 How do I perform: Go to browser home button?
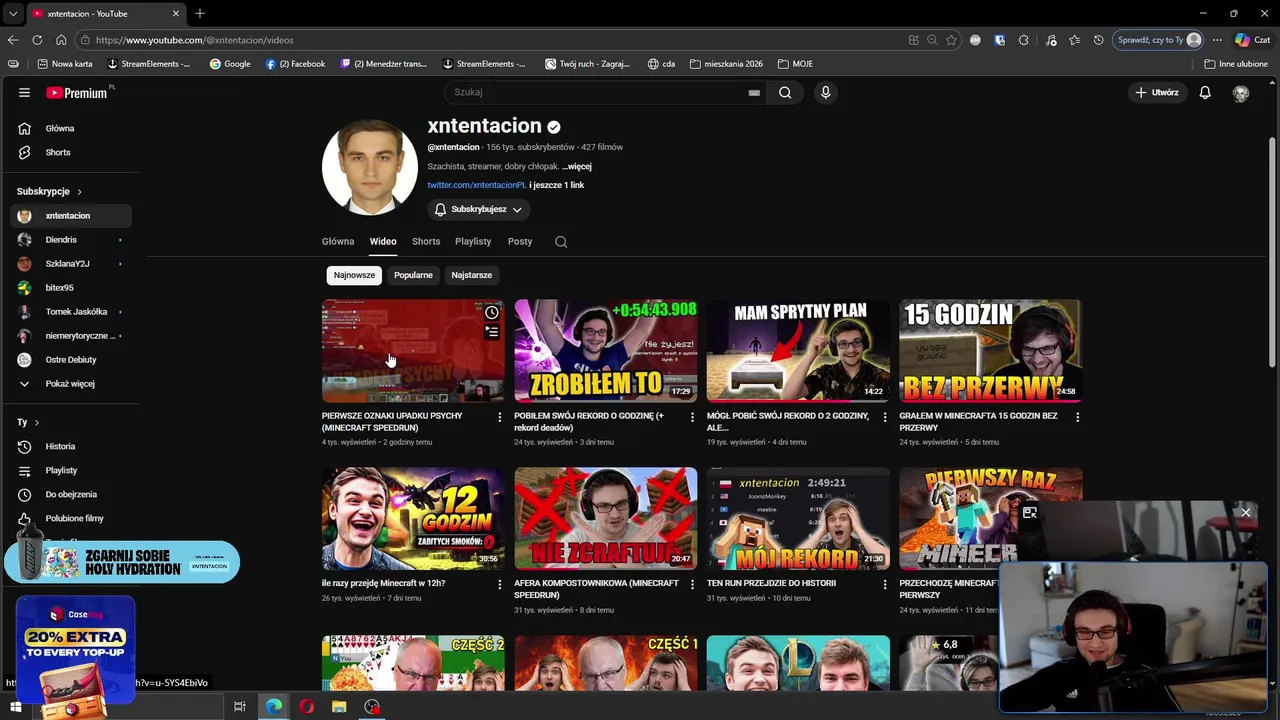61,40
